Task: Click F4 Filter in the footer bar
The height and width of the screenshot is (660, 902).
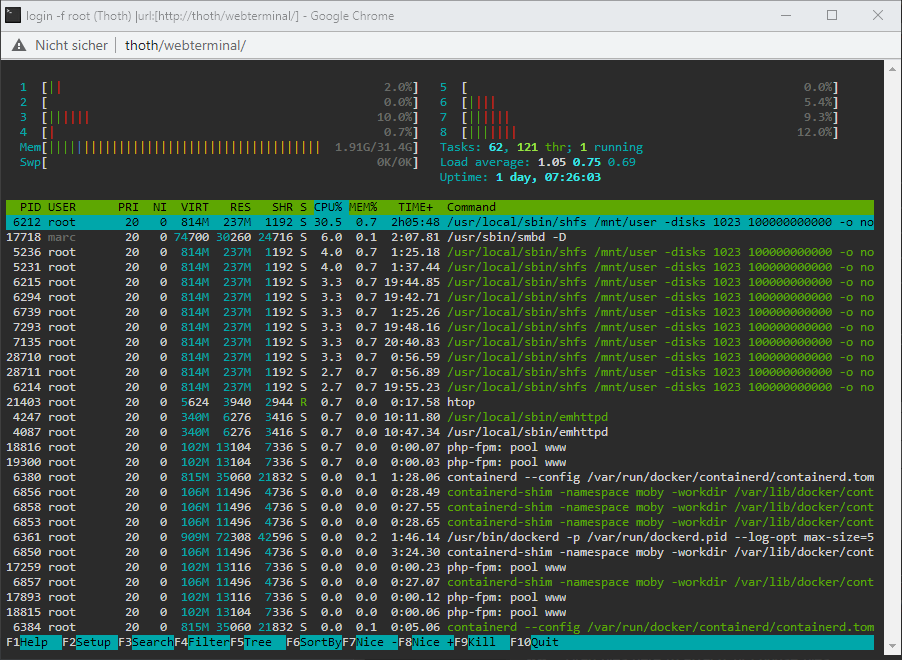Action: pos(201,642)
